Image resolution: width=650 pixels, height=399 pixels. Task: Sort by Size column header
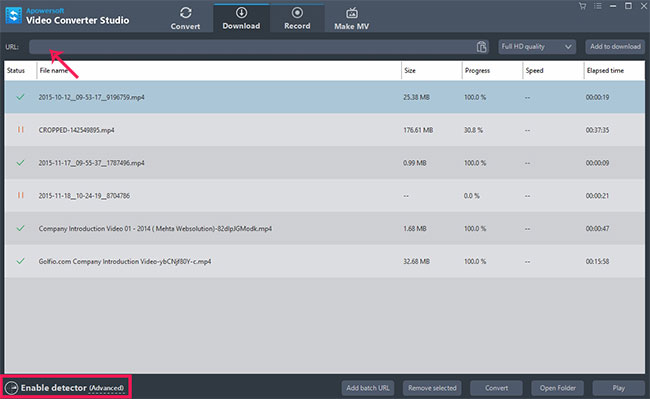coord(410,70)
